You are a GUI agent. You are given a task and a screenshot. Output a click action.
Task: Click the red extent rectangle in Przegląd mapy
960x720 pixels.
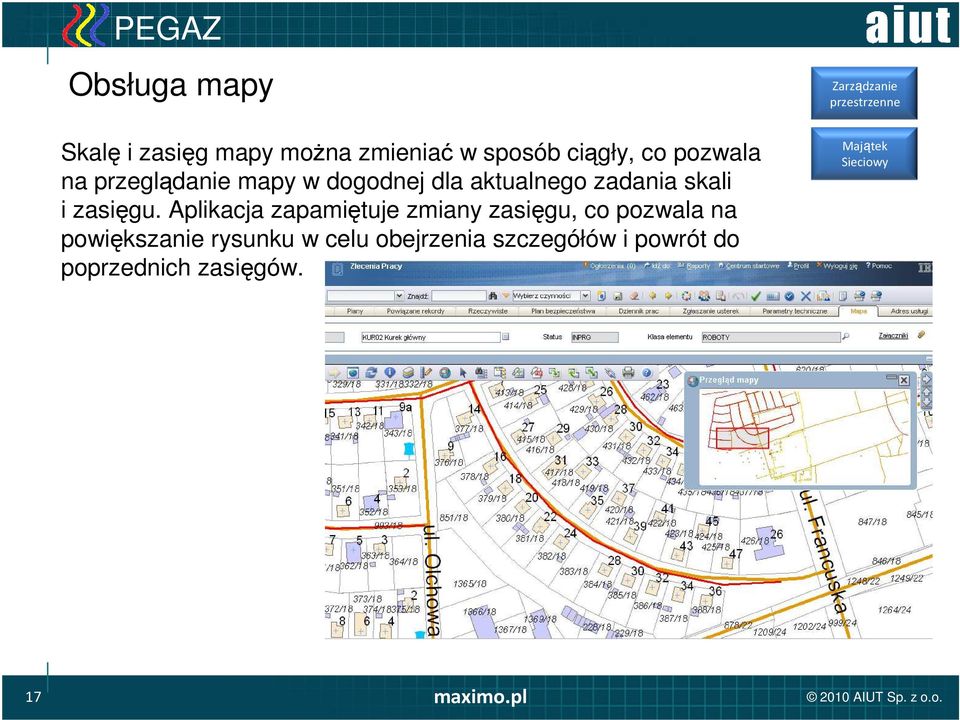742,438
